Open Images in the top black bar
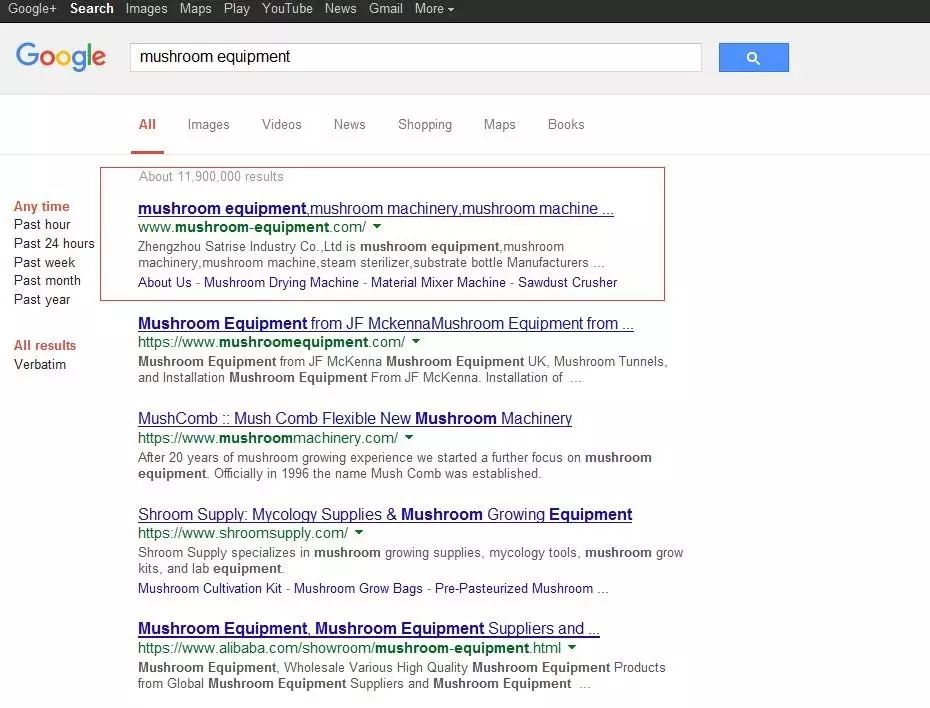930x708 pixels. (x=146, y=8)
